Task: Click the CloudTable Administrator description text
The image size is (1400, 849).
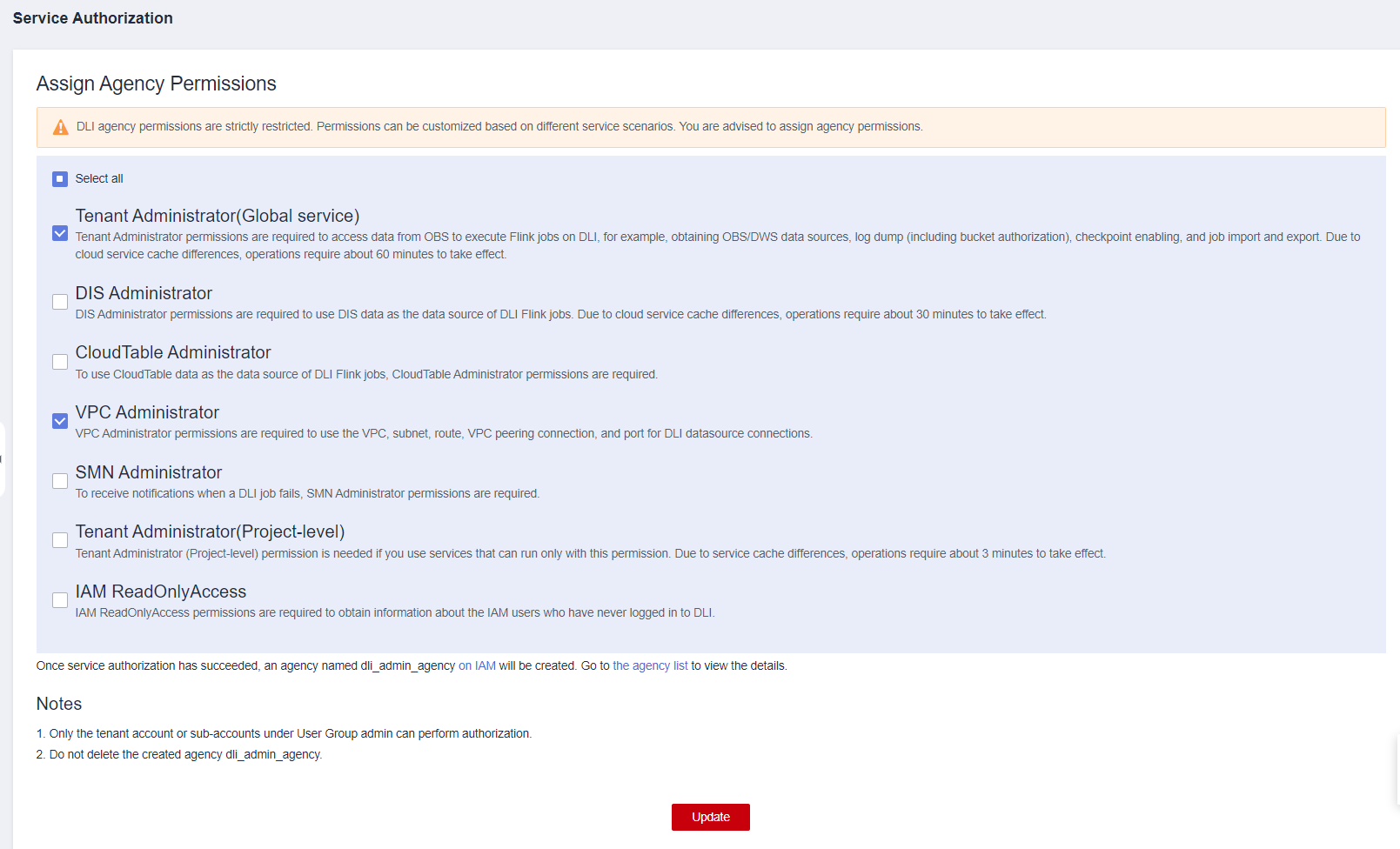Action: point(366,374)
